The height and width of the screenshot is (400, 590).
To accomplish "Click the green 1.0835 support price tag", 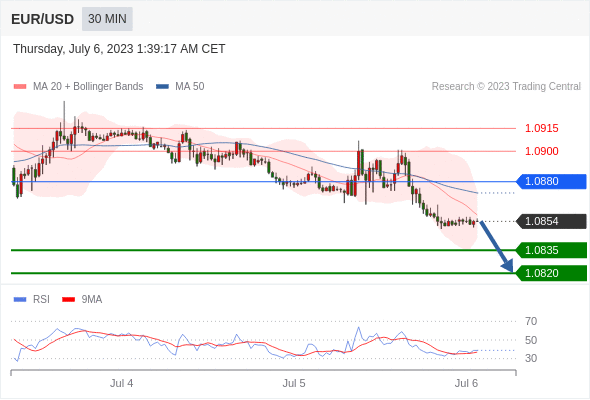I will [551, 250].
